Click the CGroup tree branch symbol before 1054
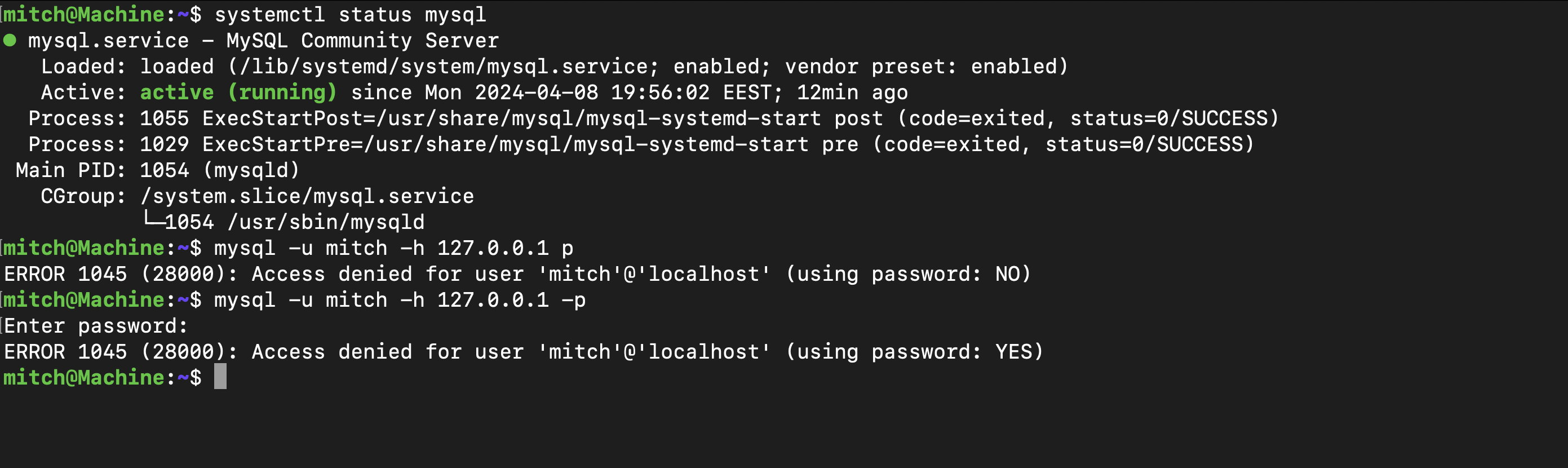This screenshot has width=1568, height=468. pyautogui.click(x=153, y=220)
